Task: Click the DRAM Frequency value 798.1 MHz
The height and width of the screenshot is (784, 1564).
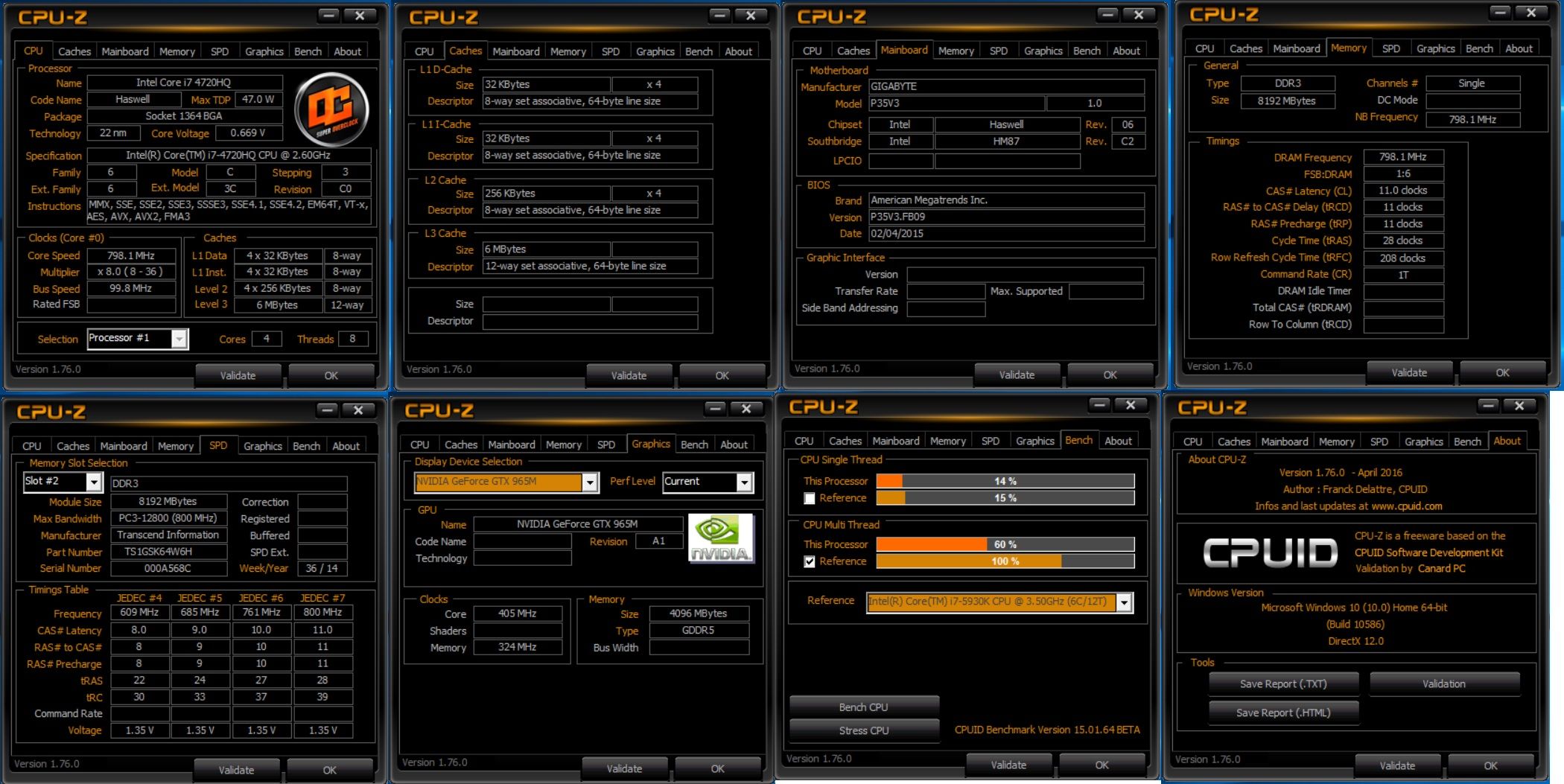Action: point(1403,157)
